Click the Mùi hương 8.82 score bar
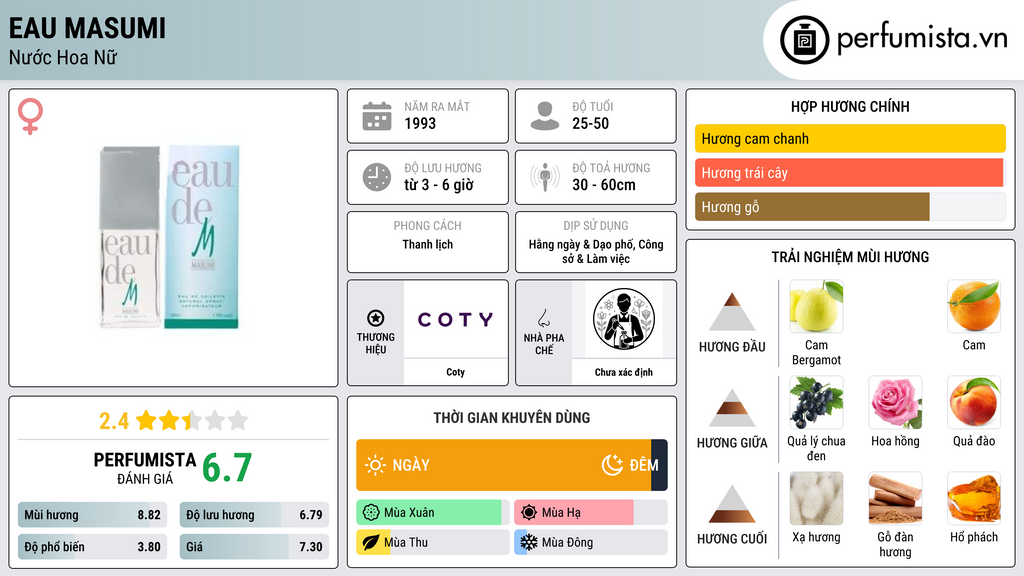The width and height of the screenshot is (1024, 576). pyautogui.click(x=93, y=515)
